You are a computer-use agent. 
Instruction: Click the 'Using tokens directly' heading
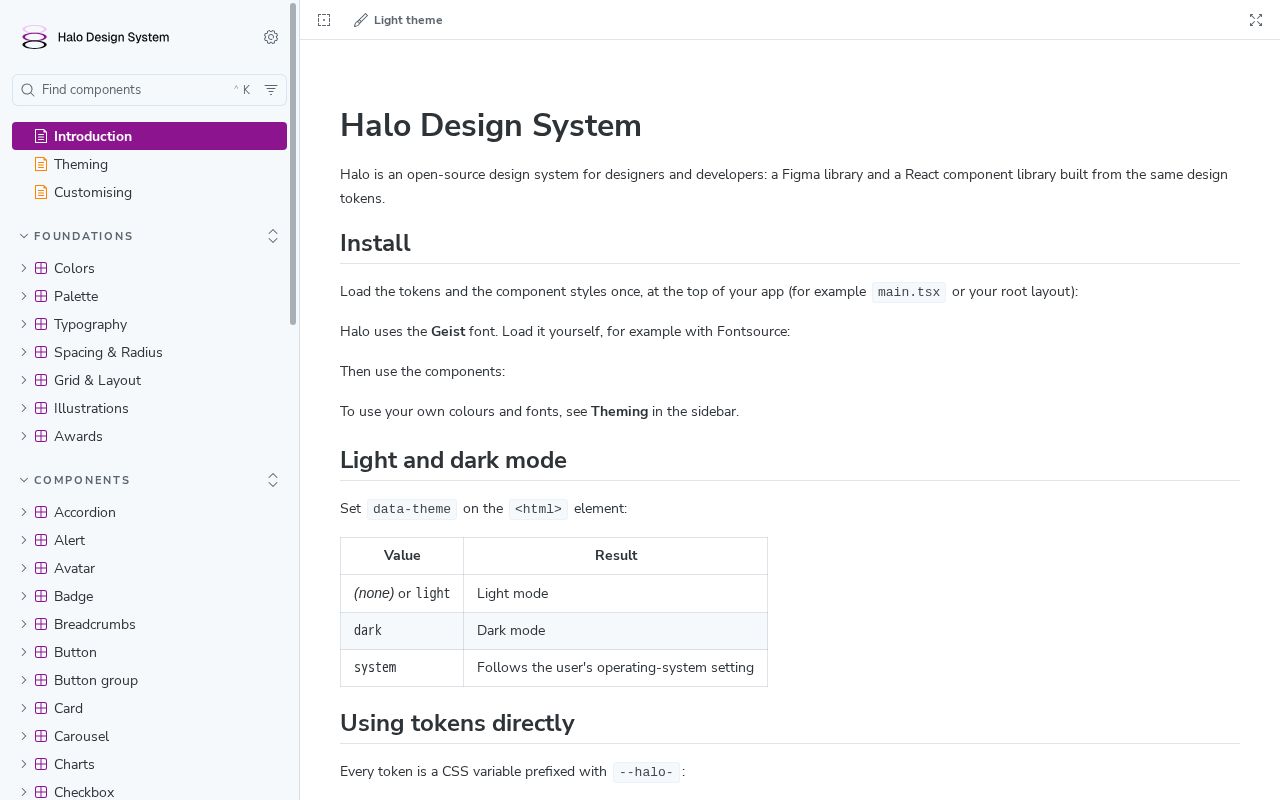click(457, 723)
